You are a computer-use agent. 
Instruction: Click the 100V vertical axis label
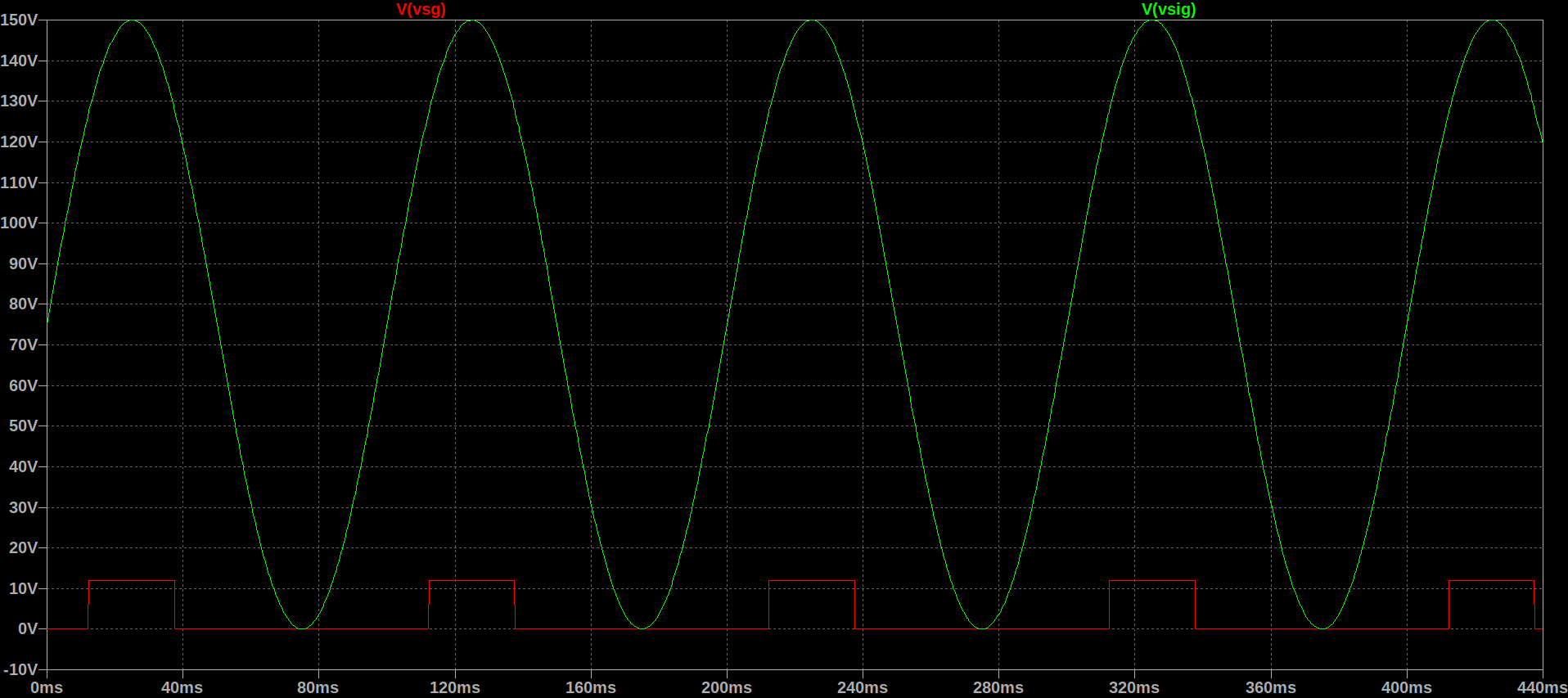click(19, 223)
